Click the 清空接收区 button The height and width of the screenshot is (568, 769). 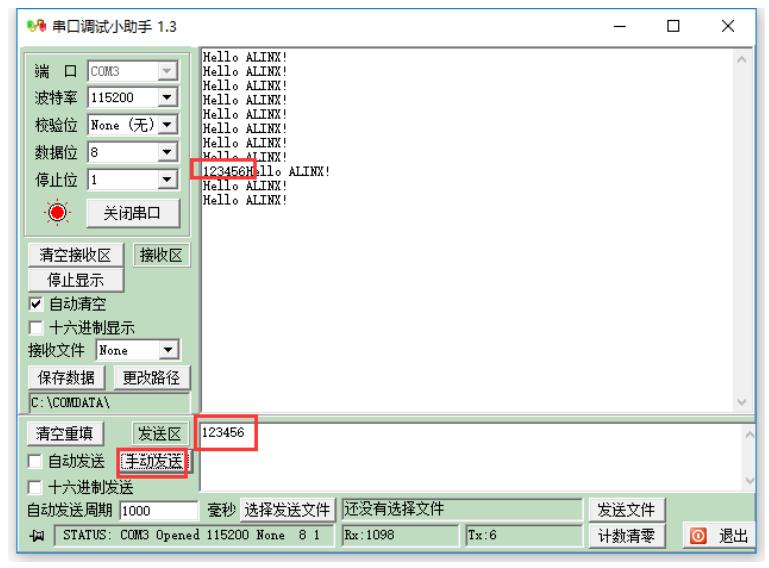[x=75, y=255]
